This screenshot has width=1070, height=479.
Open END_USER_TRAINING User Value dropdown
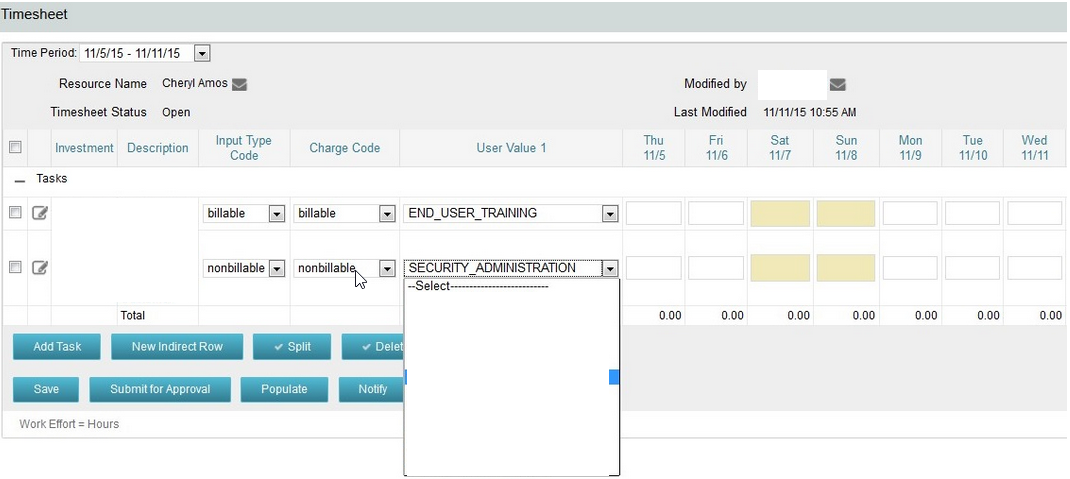[609, 214]
